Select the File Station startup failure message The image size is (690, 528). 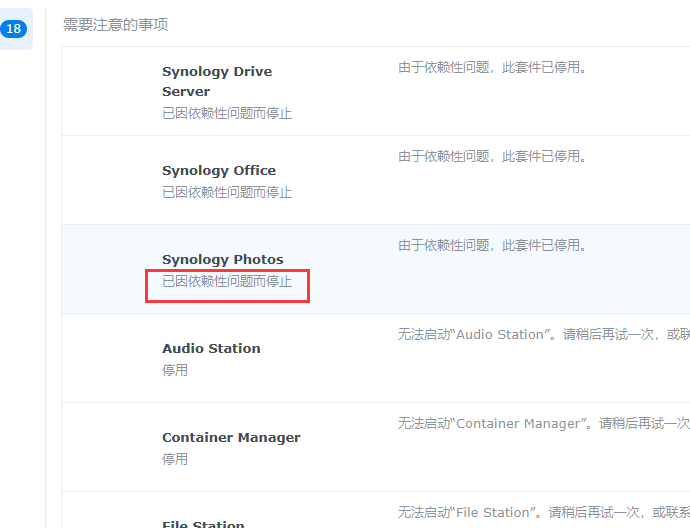pyautogui.click(x=543, y=512)
